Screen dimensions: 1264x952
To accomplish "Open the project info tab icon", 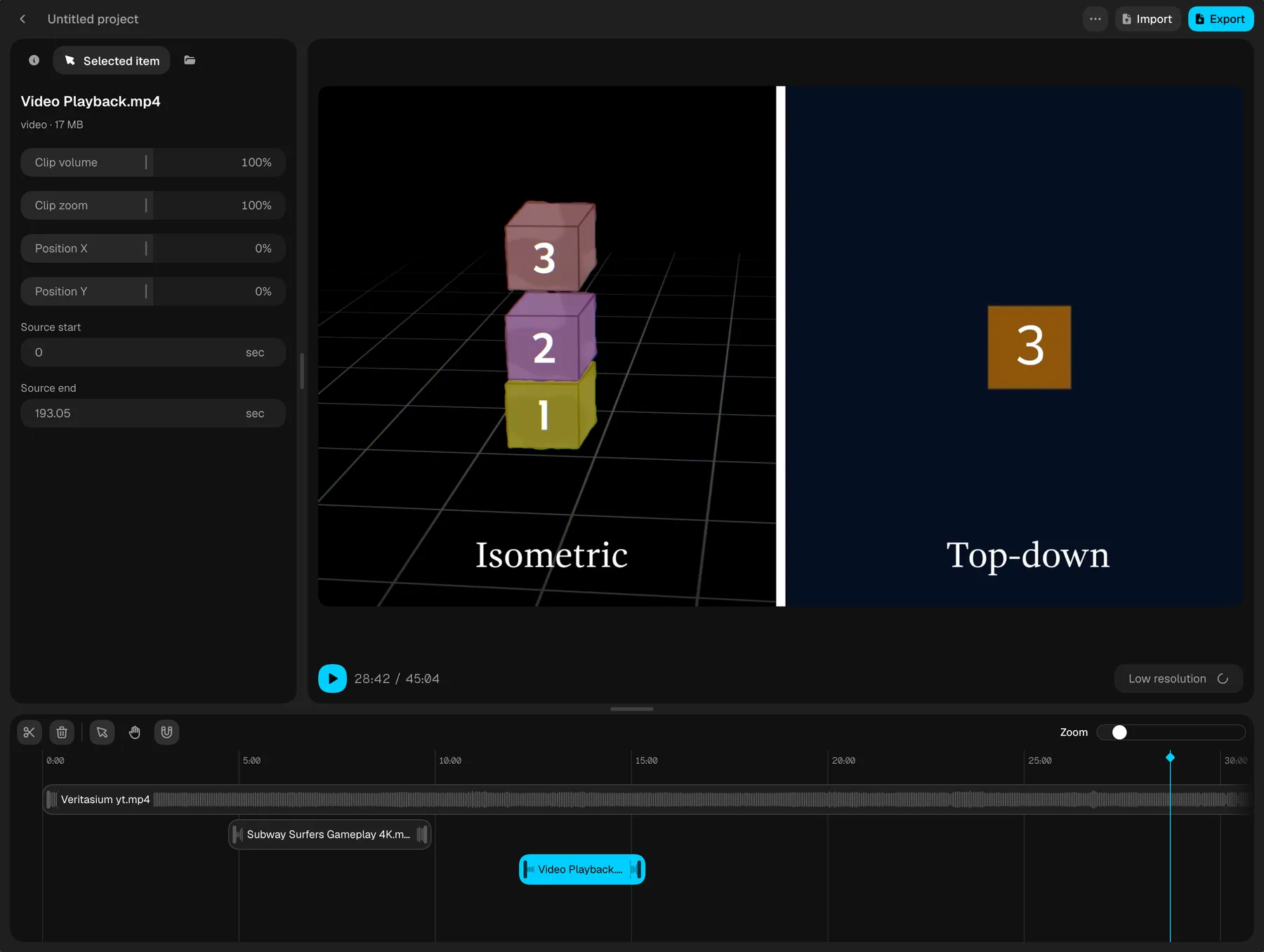I will coord(34,60).
